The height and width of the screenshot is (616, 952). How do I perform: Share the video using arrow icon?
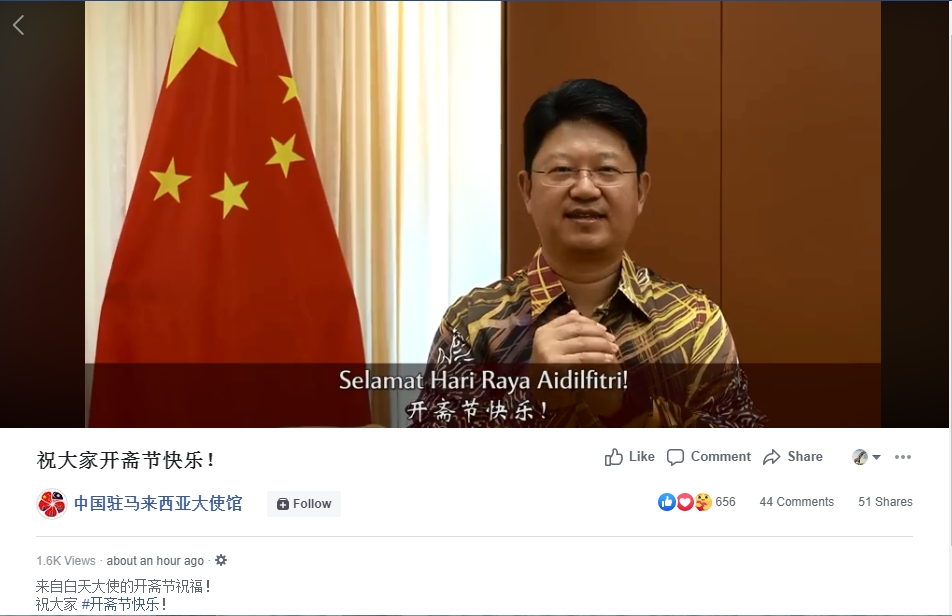coord(793,456)
